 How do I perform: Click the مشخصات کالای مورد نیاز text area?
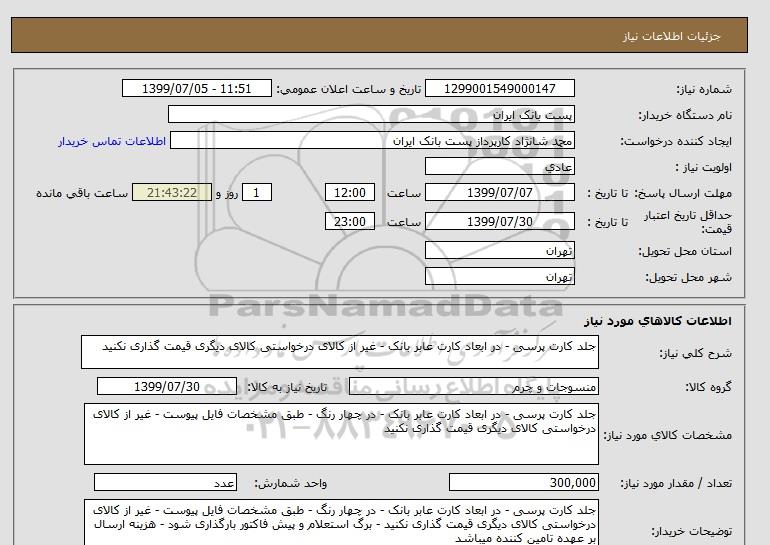pyautogui.click(x=340, y=434)
